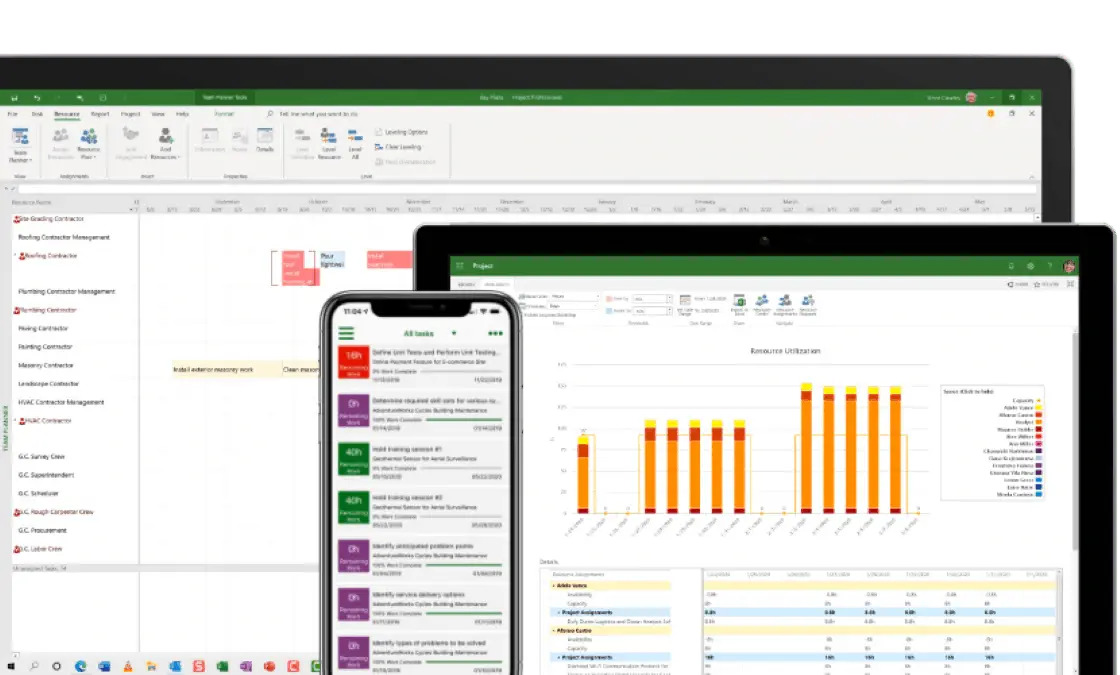Open the Hold training session #1 task

[421, 463]
